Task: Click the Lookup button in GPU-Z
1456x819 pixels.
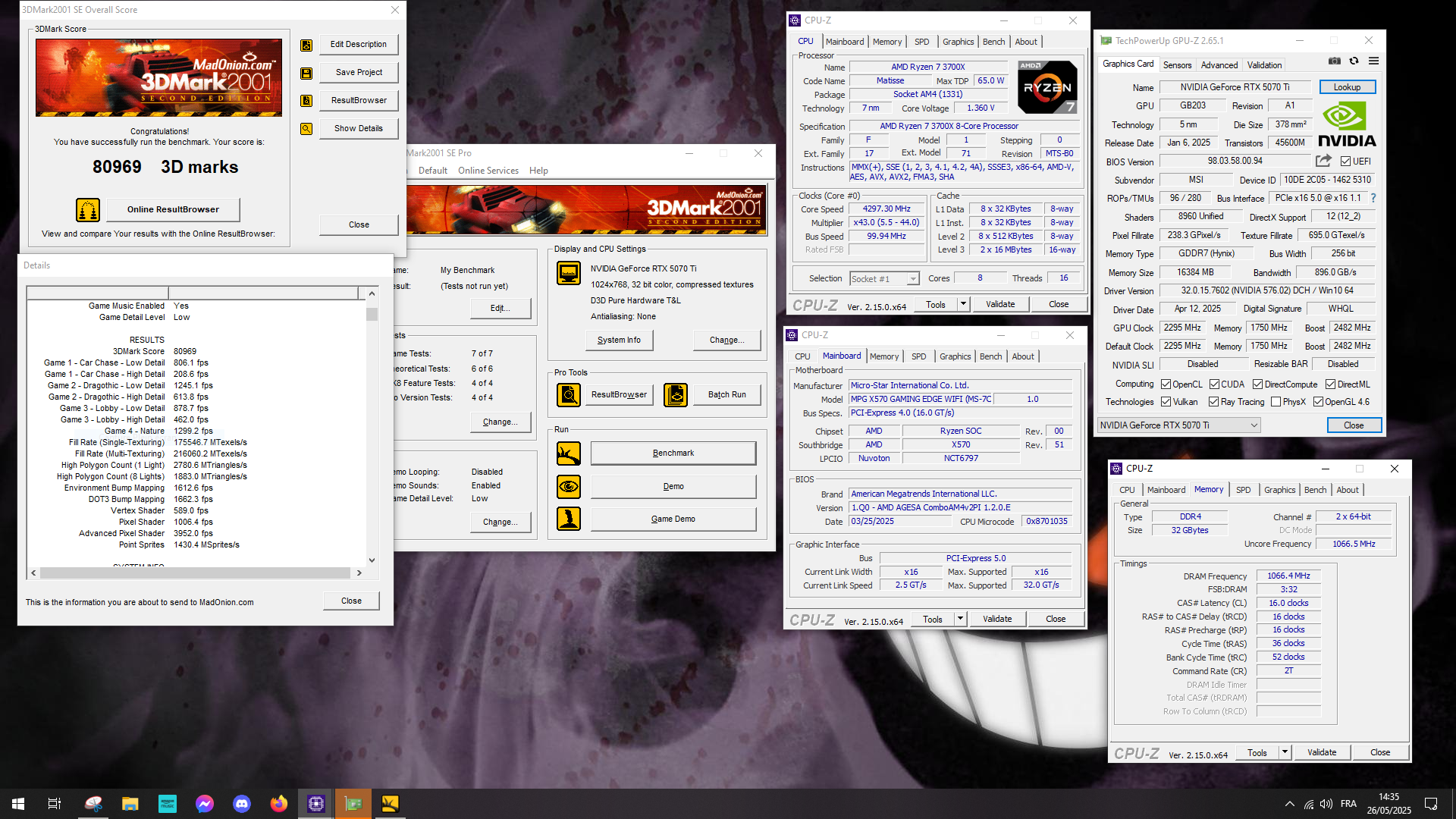Action: coord(1348,87)
